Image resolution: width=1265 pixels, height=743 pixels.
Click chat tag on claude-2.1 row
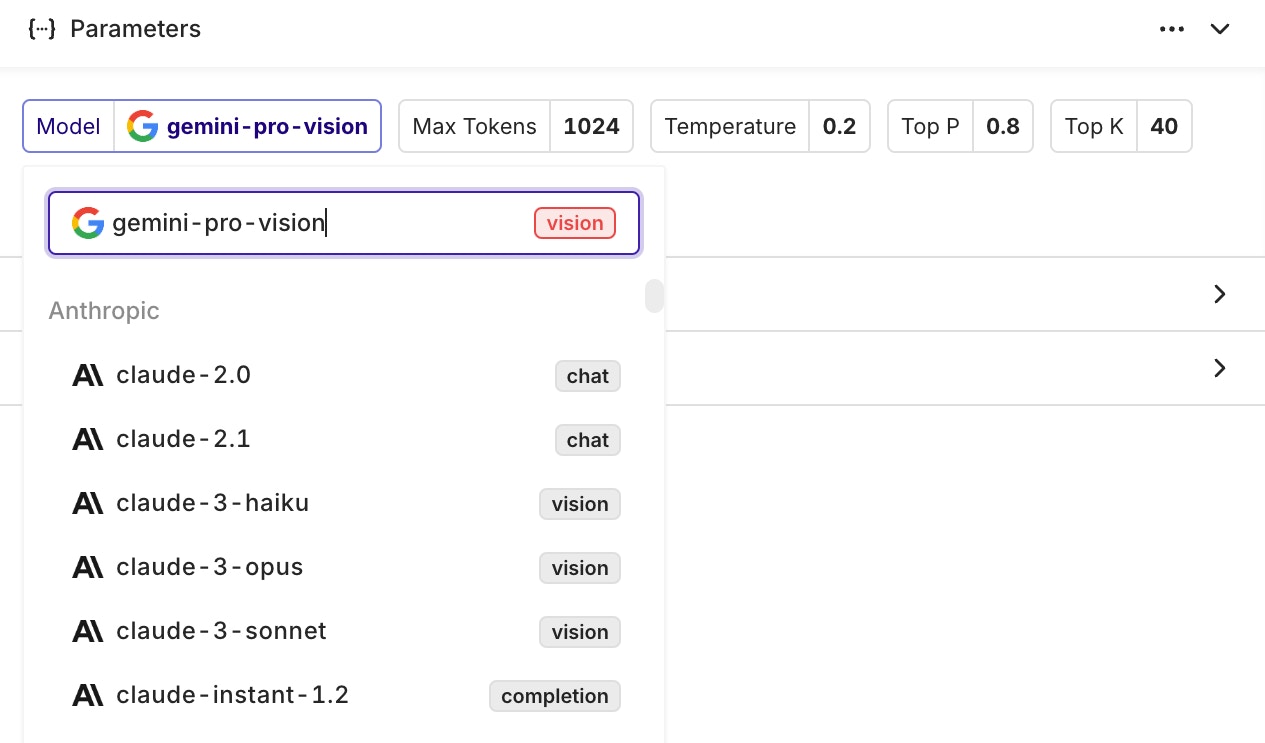click(x=588, y=440)
